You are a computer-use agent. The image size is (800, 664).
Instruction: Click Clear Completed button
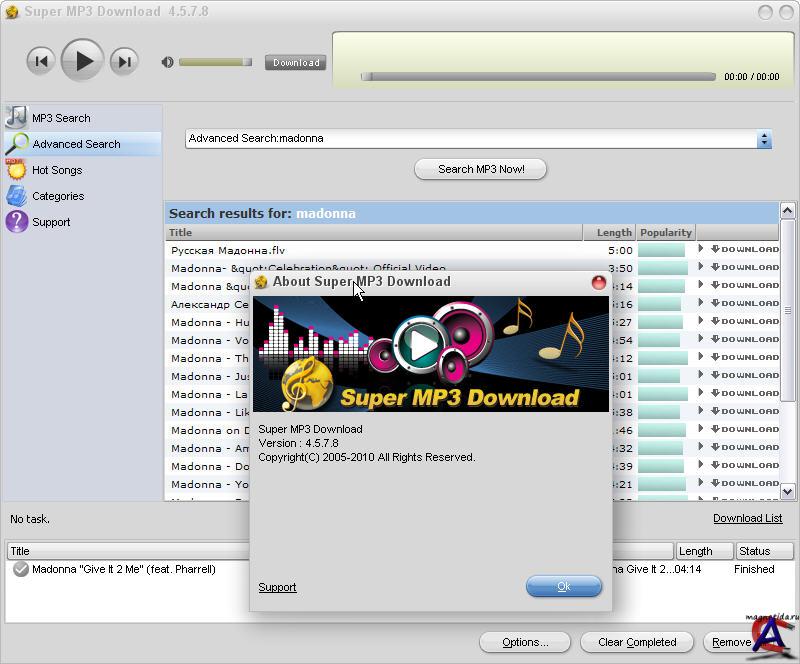click(x=637, y=642)
